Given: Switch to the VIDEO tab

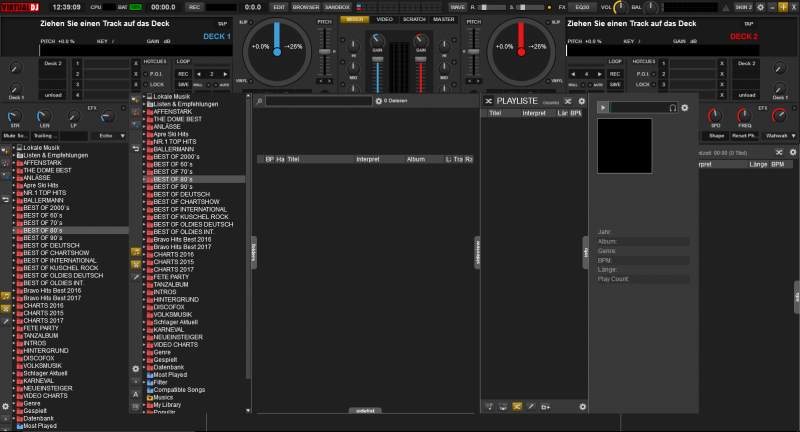Looking at the screenshot, I should pyautogui.click(x=384, y=19).
